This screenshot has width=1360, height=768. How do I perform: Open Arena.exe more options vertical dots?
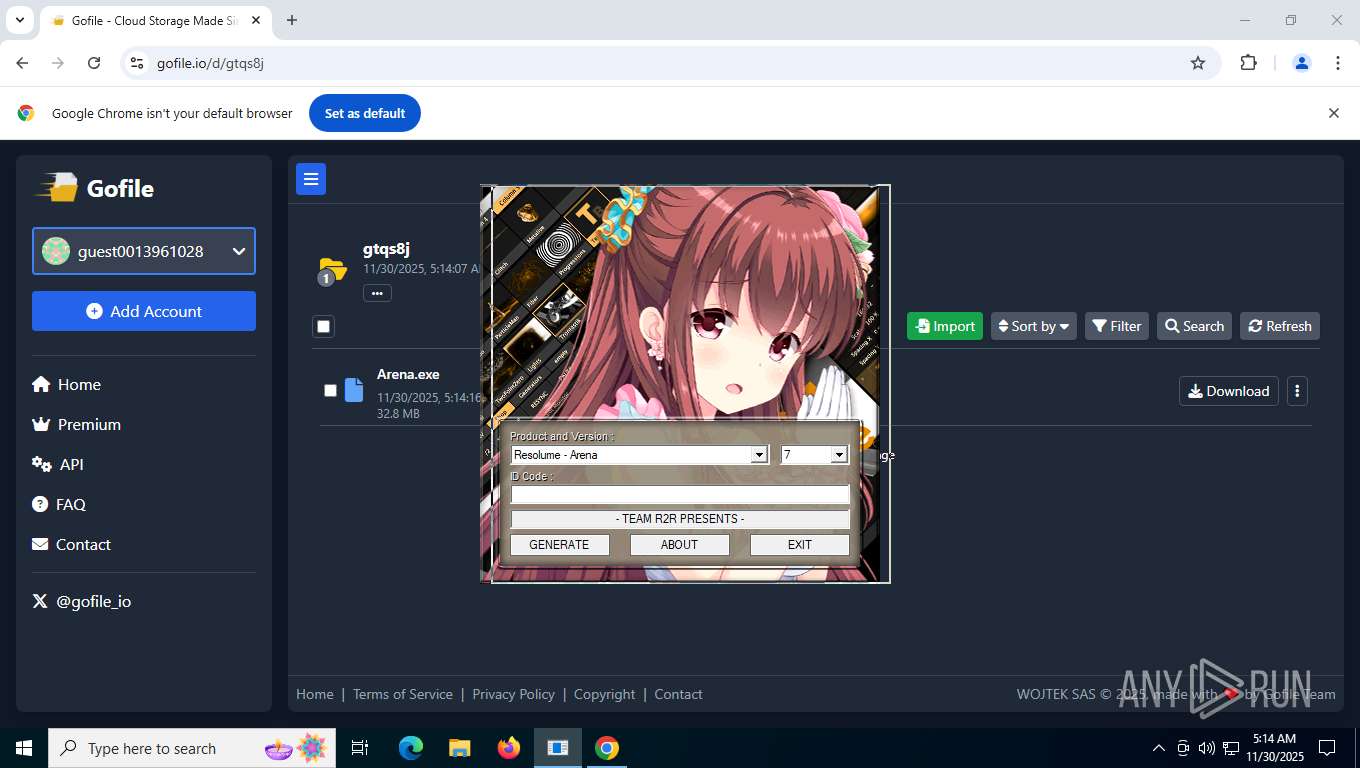[1297, 391]
